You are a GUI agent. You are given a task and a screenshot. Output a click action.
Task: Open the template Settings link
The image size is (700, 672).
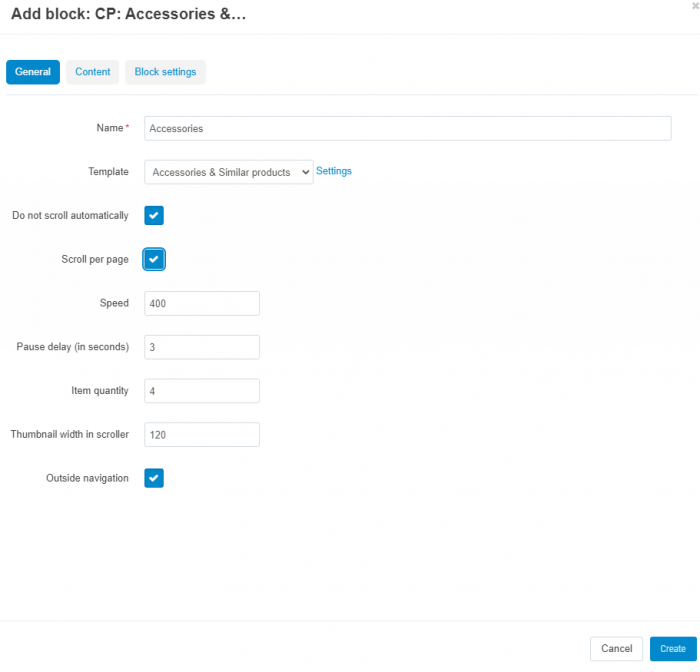coord(333,171)
